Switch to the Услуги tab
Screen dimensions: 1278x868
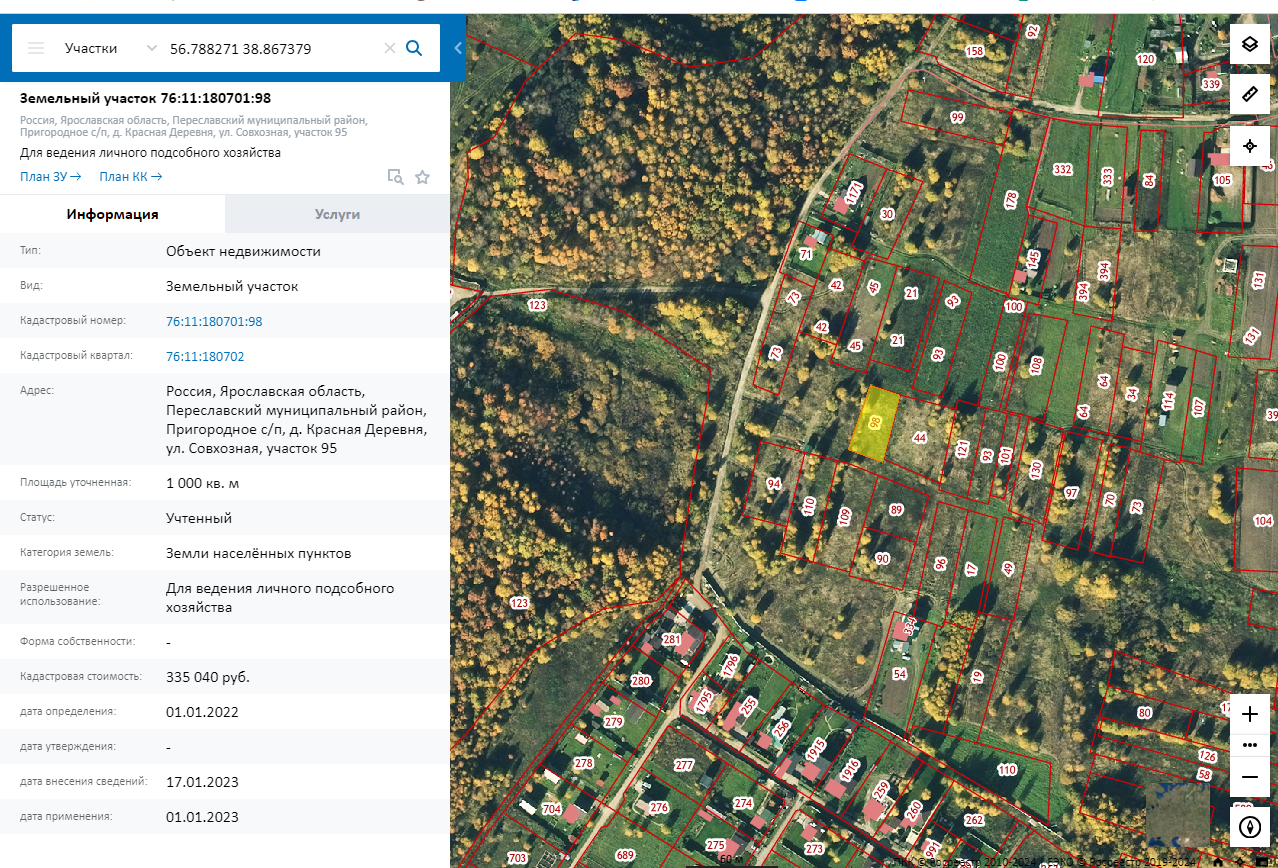(x=338, y=214)
